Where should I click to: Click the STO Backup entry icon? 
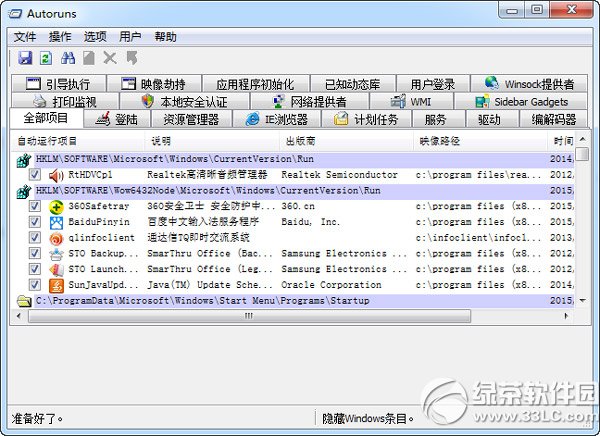coord(56,254)
